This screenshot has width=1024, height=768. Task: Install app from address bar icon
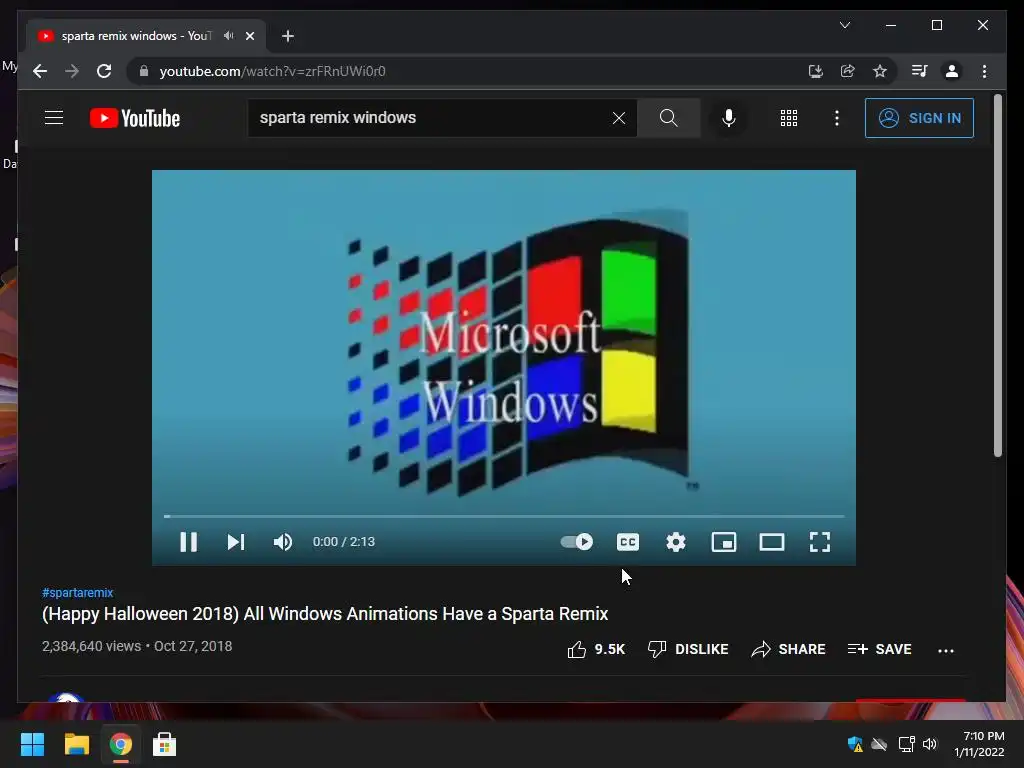(815, 71)
